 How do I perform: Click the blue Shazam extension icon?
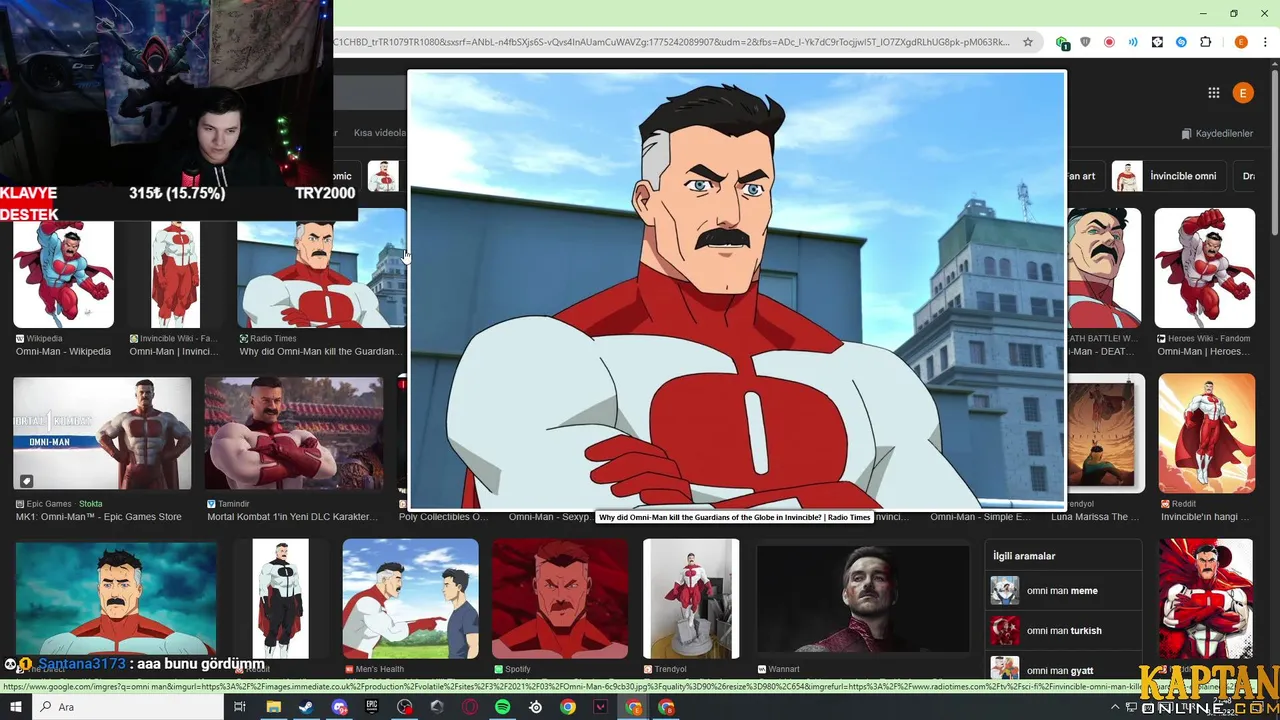1181,42
